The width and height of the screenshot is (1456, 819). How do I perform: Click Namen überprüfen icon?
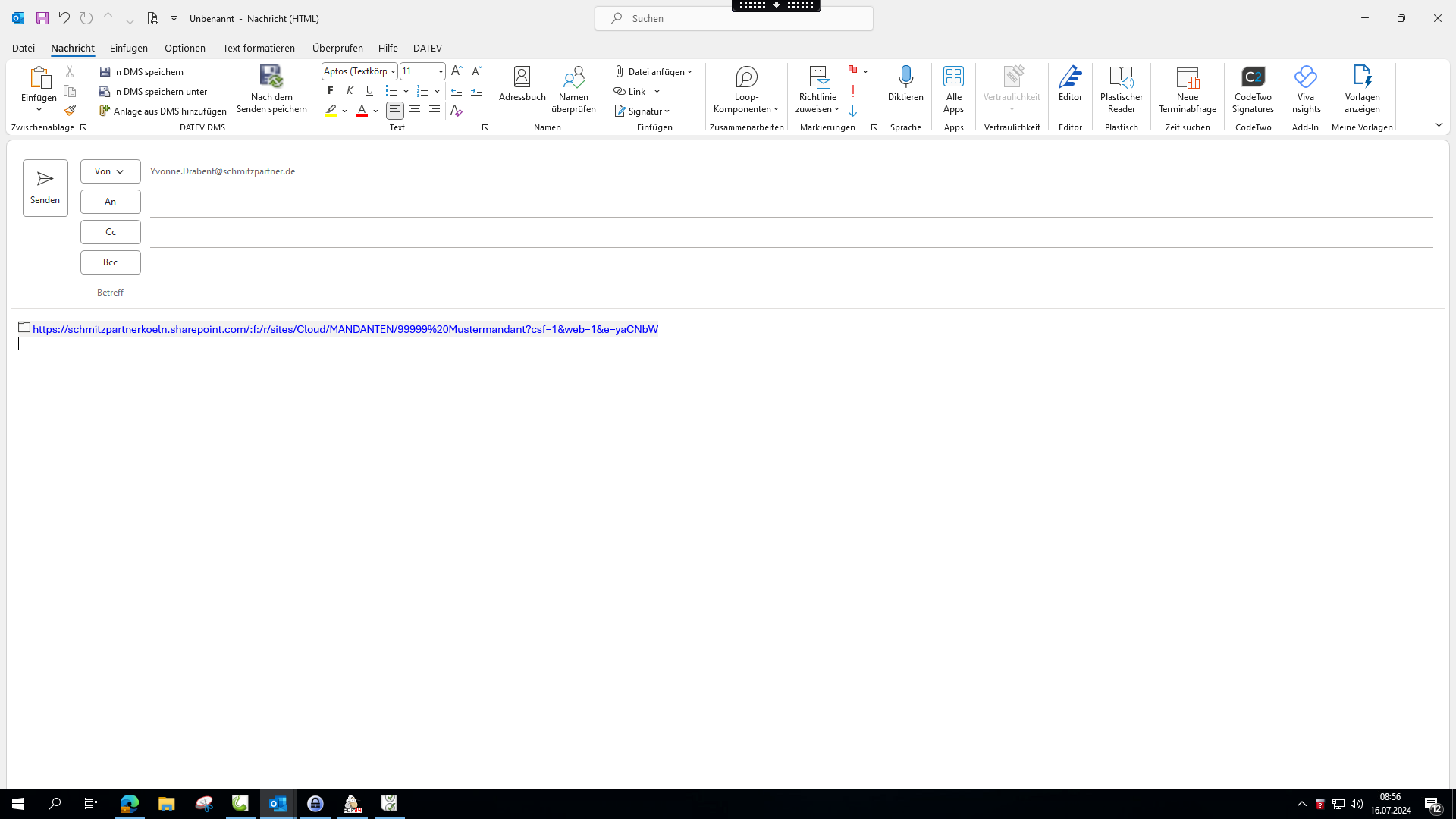coord(573,77)
